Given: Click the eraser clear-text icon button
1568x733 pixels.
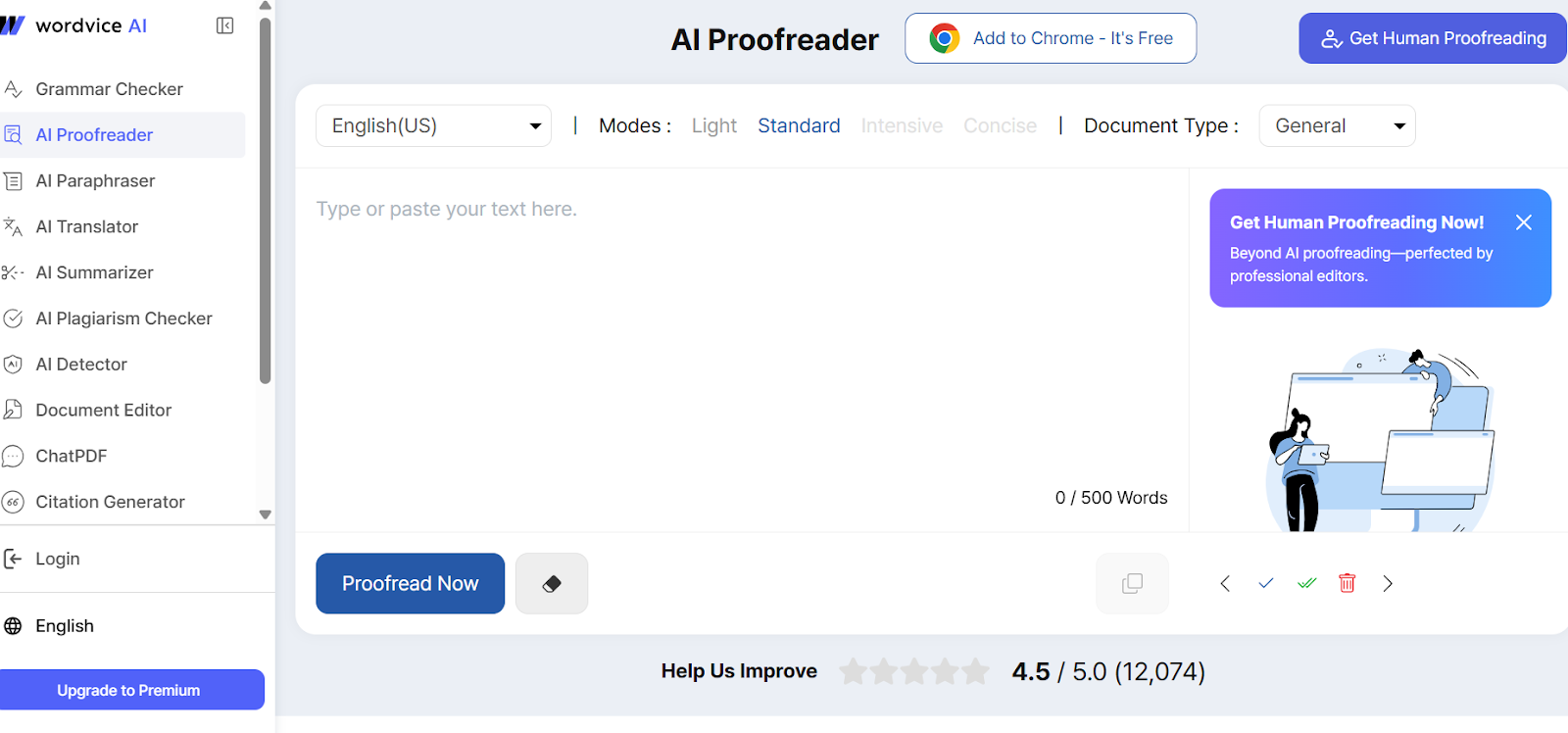Looking at the screenshot, I should [x=552, y=584].
